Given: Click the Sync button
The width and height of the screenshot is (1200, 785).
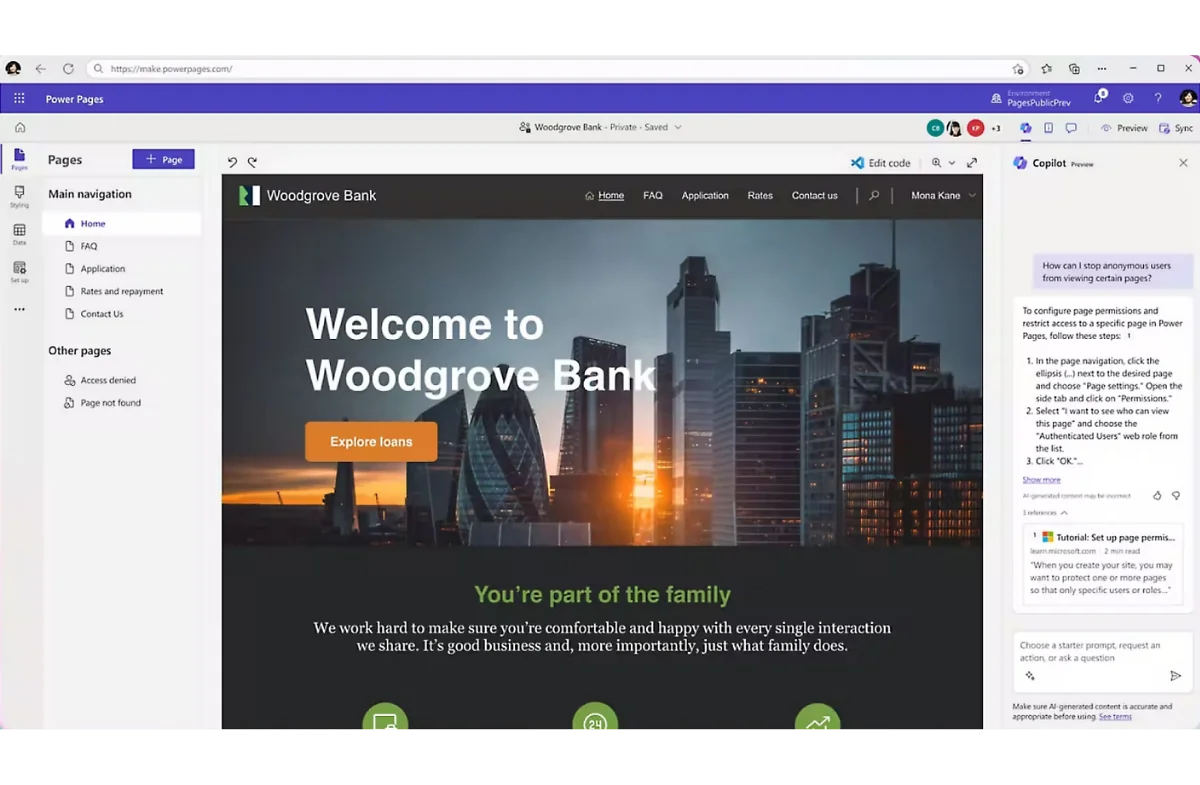Looking at the screenshot, I should [x=1176, y=128].
